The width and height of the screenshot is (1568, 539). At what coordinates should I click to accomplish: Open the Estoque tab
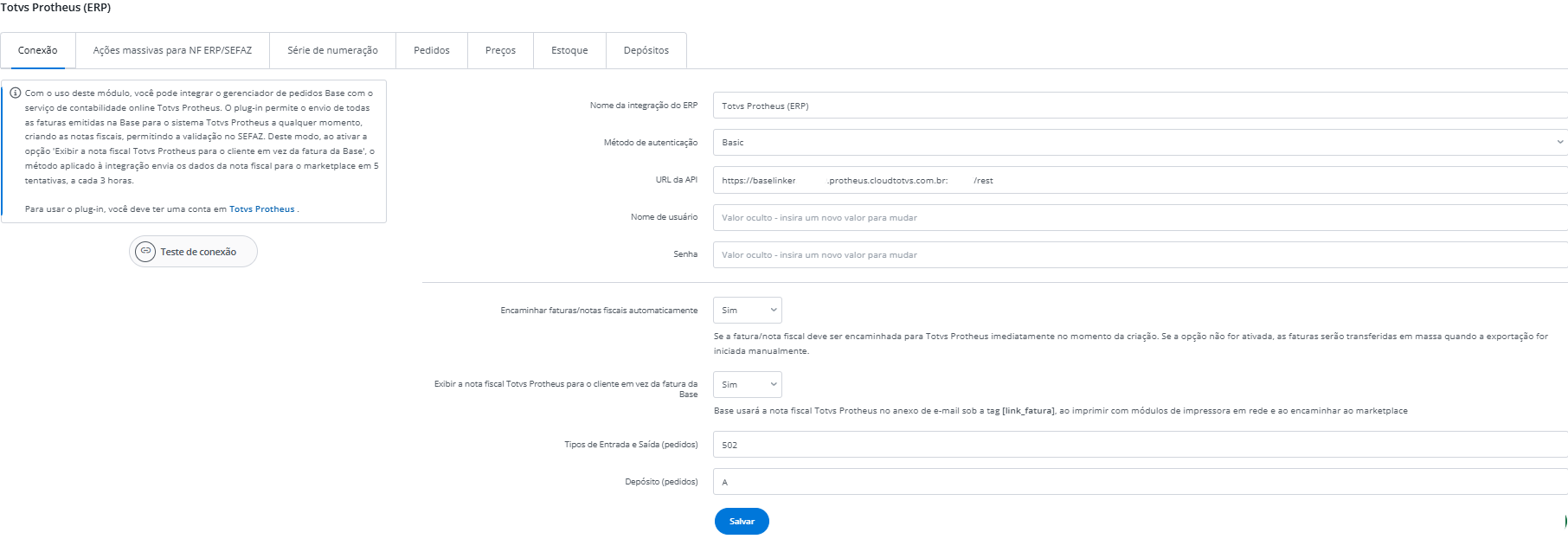[569, 50]
